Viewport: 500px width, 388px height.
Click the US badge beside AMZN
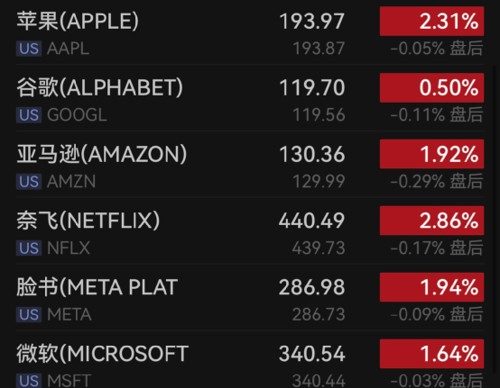[29, 182]
